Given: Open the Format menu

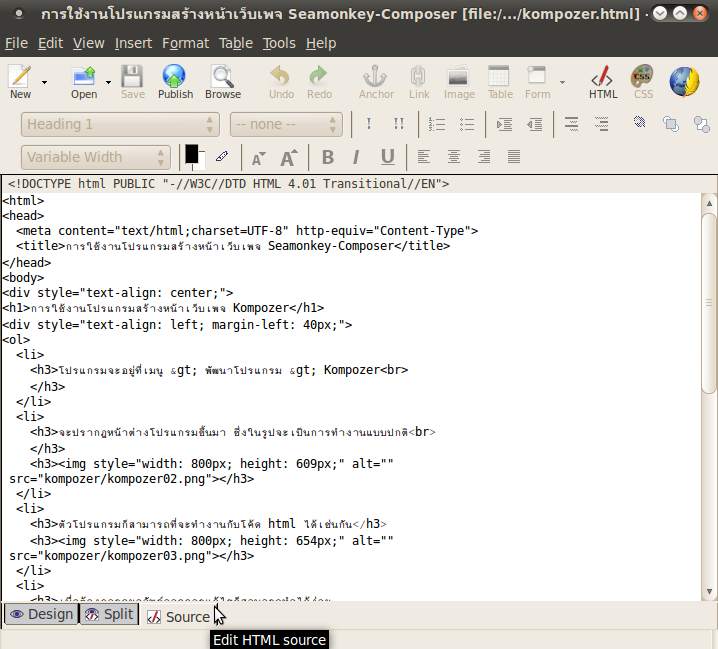Looking at the screenshot, I should (185, 43).
